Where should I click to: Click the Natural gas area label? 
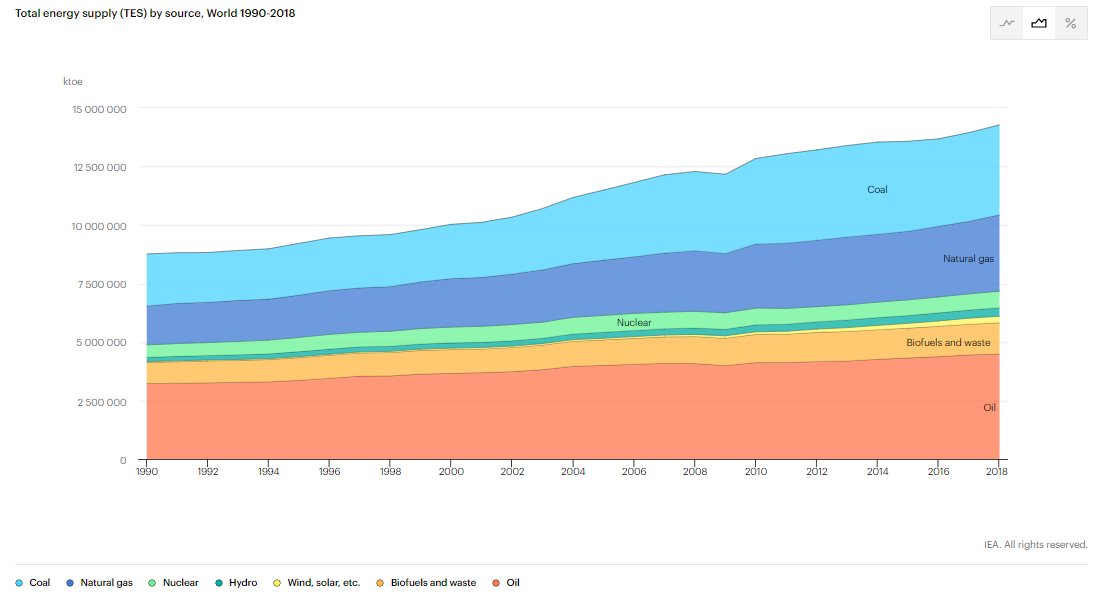[x=968, y=259]
